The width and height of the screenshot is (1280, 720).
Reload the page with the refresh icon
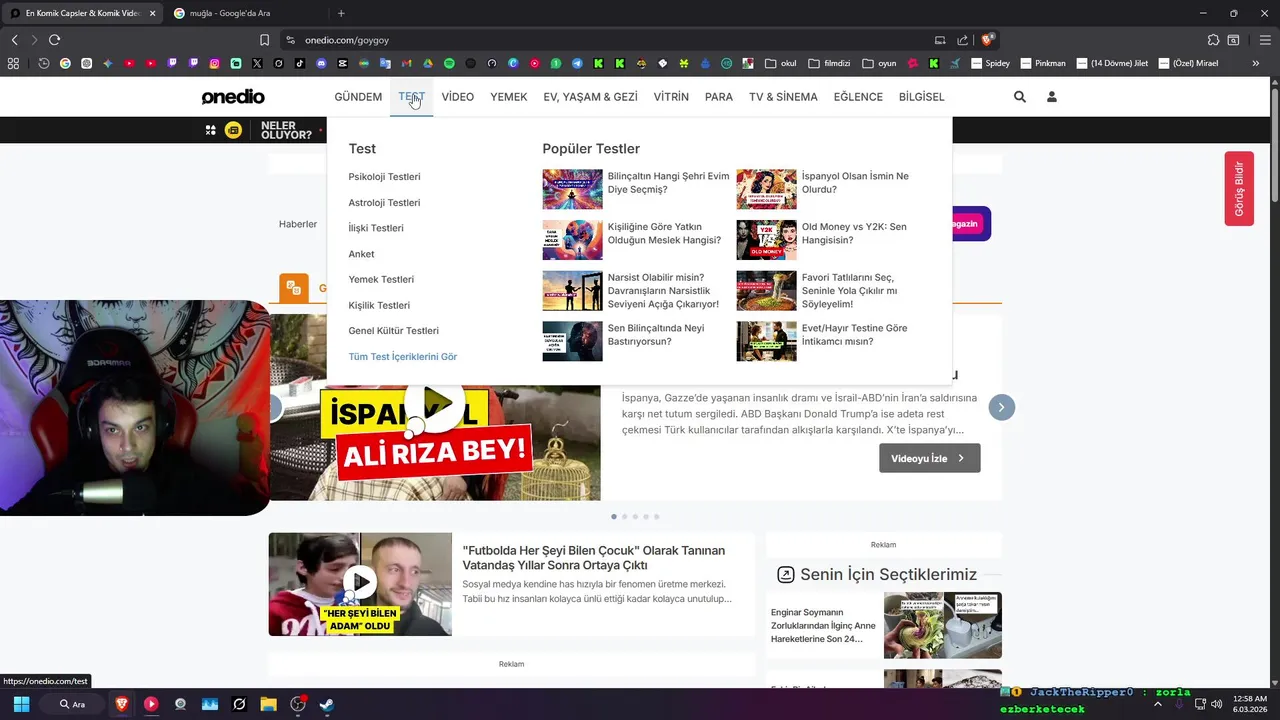pos(54,40)
